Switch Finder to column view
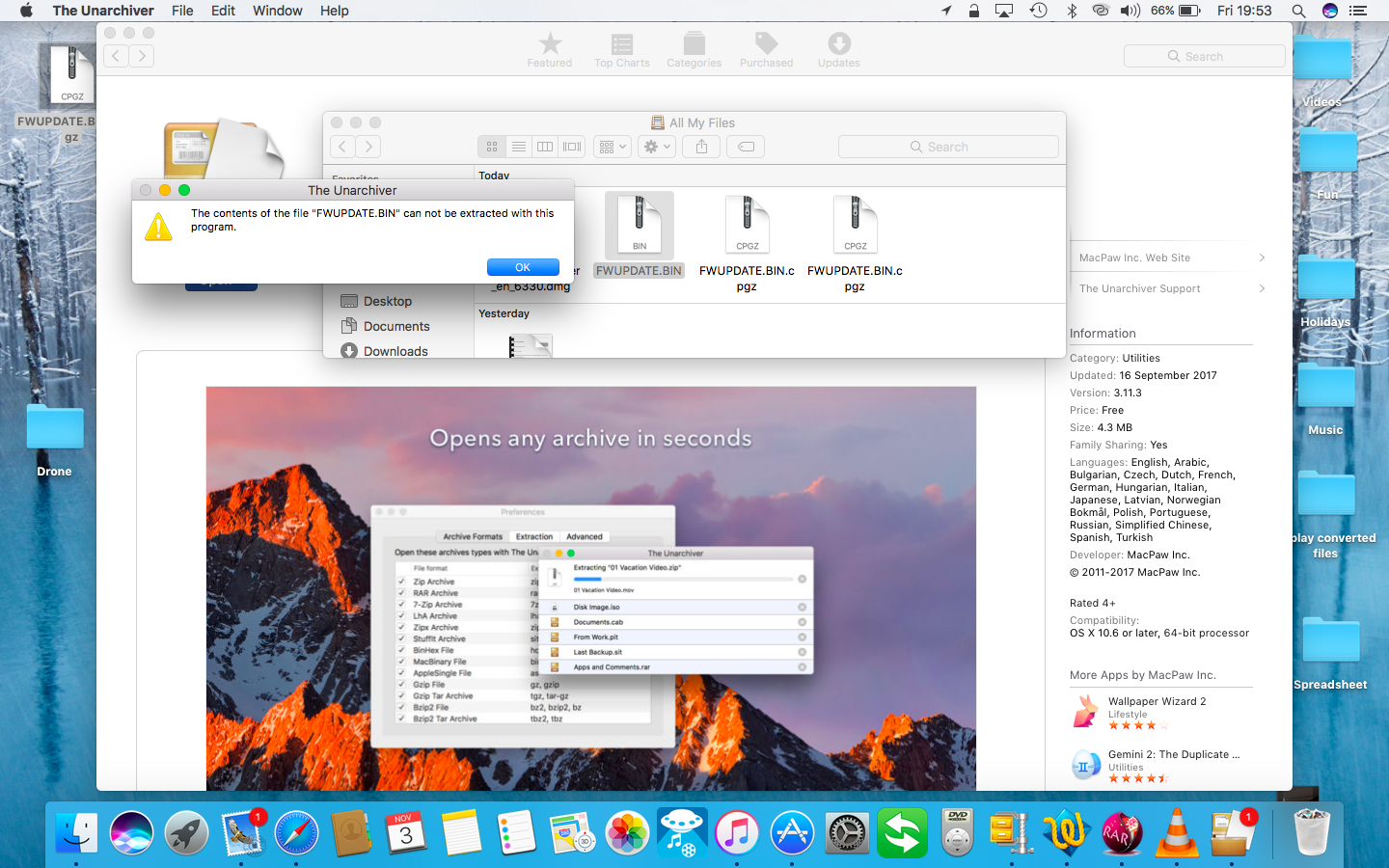Screen dimensions: 1389x868 tap(545, 147)
